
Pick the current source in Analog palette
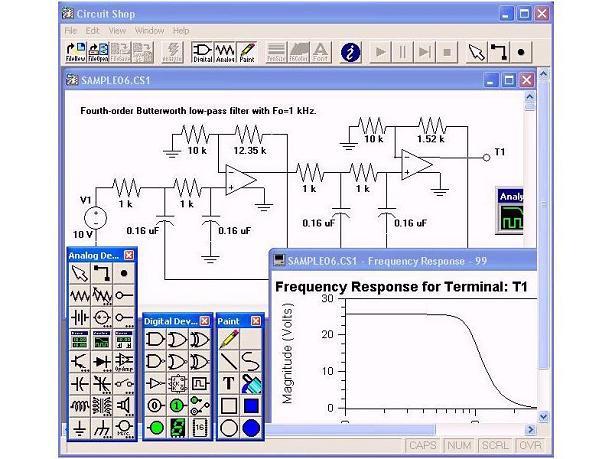(102, 318)
